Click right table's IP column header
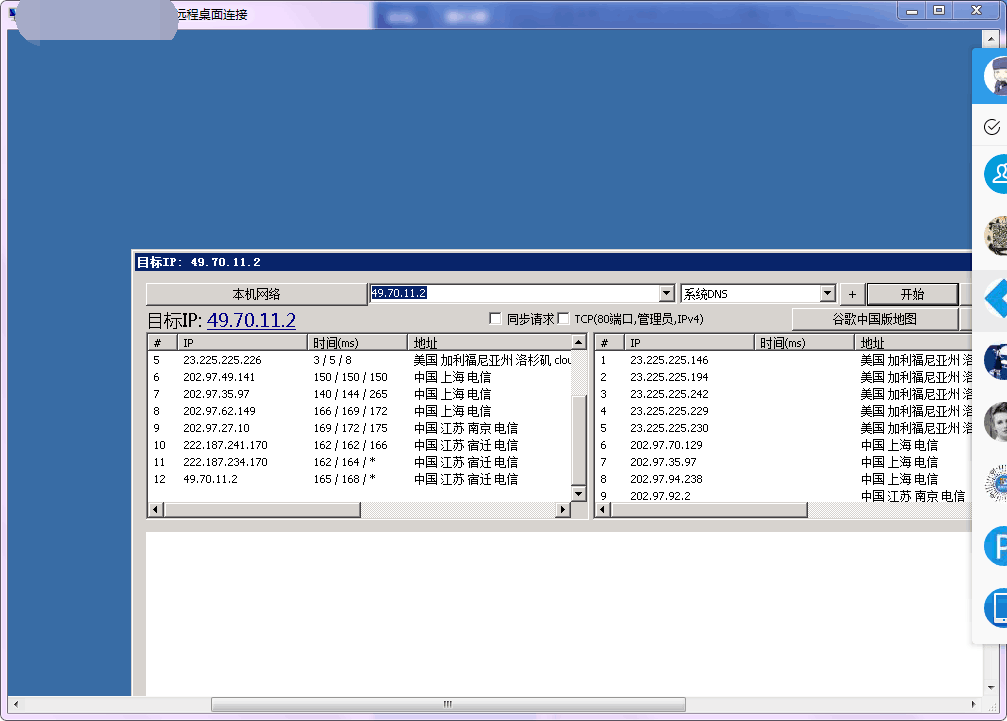Image resolution: width=1007 pixels, height=721 pixels. tap(689, 343)
